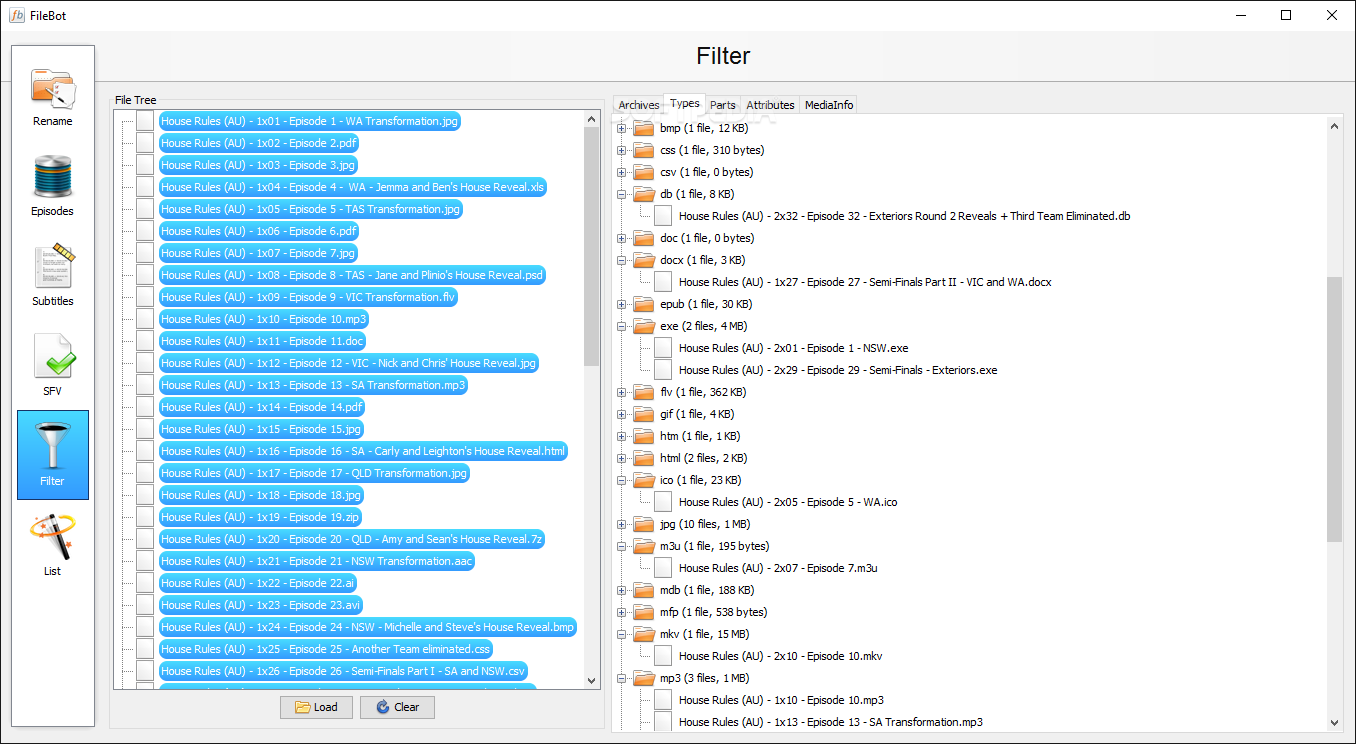Image resolution: width=1356 pixels, height=744 pixels.
Task: Select 1x19 Episode 19.zip file
Action: point(260,517)
